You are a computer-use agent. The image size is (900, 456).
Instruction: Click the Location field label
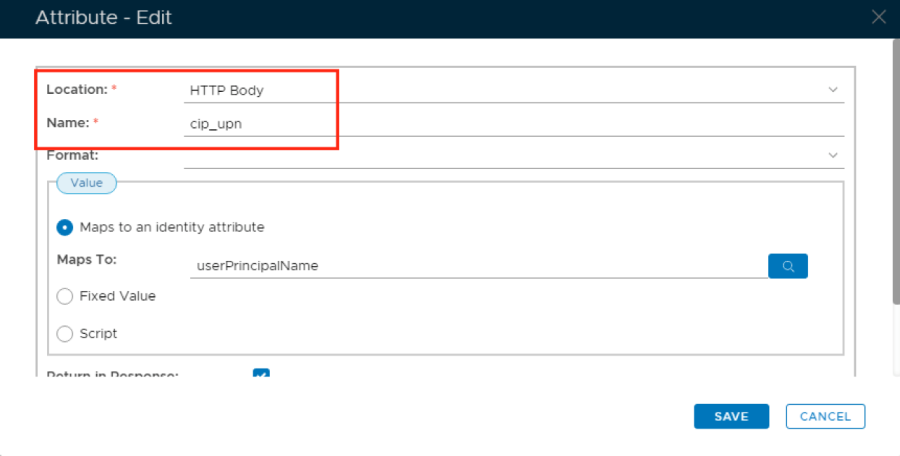[x=76, y=90]
